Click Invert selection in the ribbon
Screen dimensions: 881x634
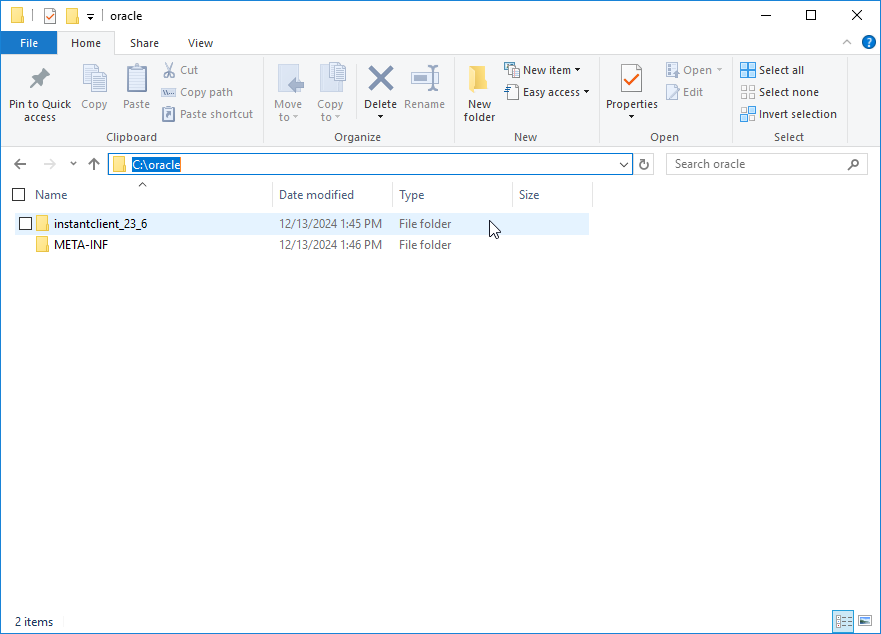point(788,114)
